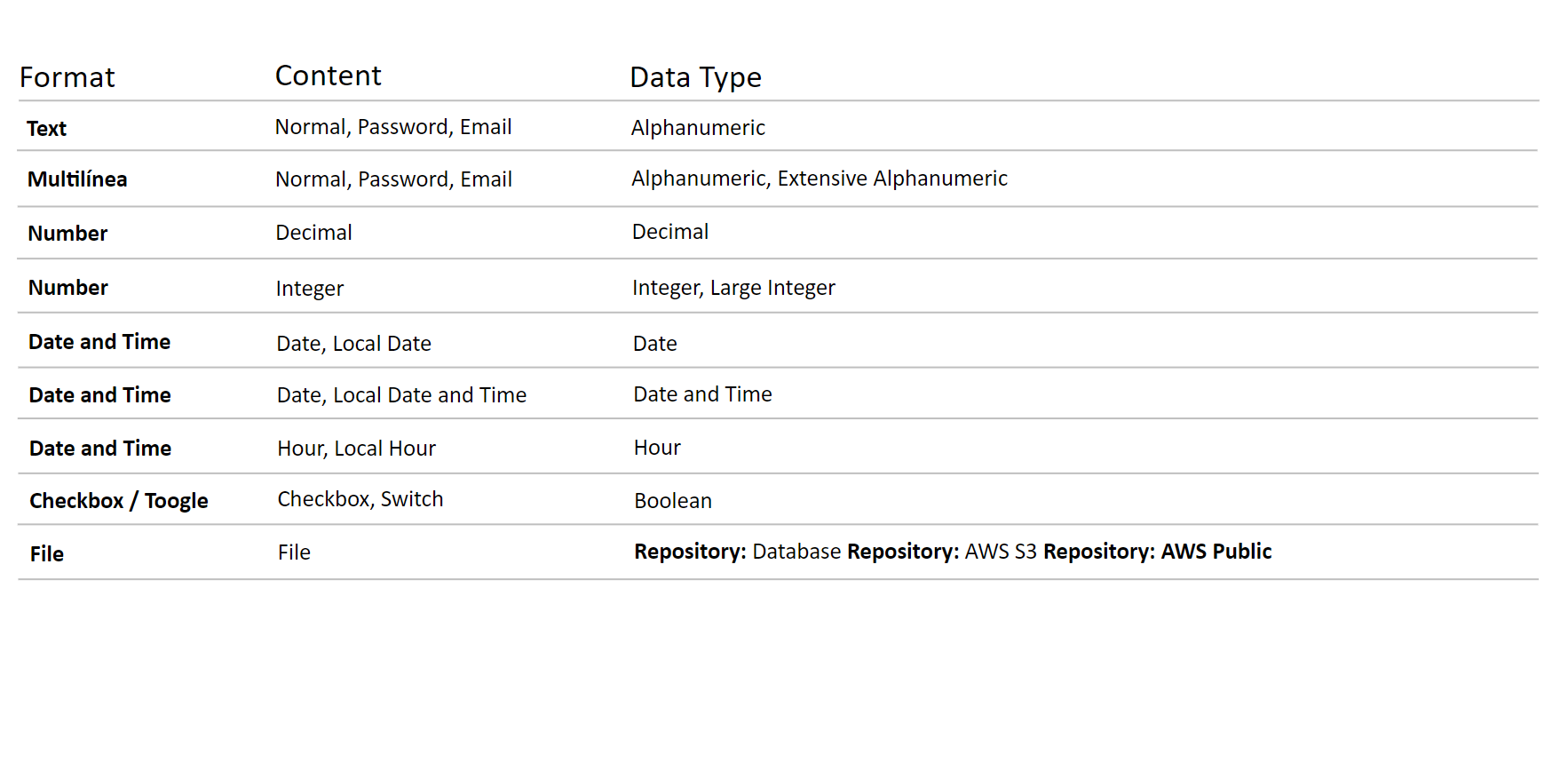
Task: Click the Decimal cell in Data Type column
Action: [670, 232]
